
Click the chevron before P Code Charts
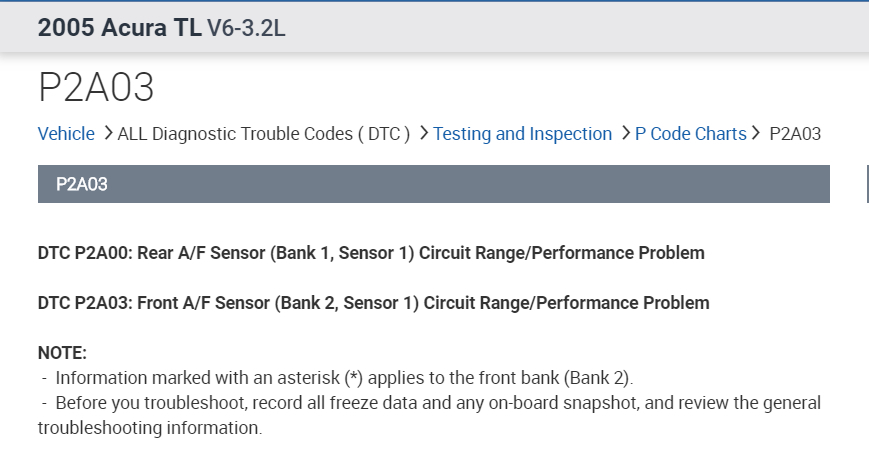click(x=624, y=134)
